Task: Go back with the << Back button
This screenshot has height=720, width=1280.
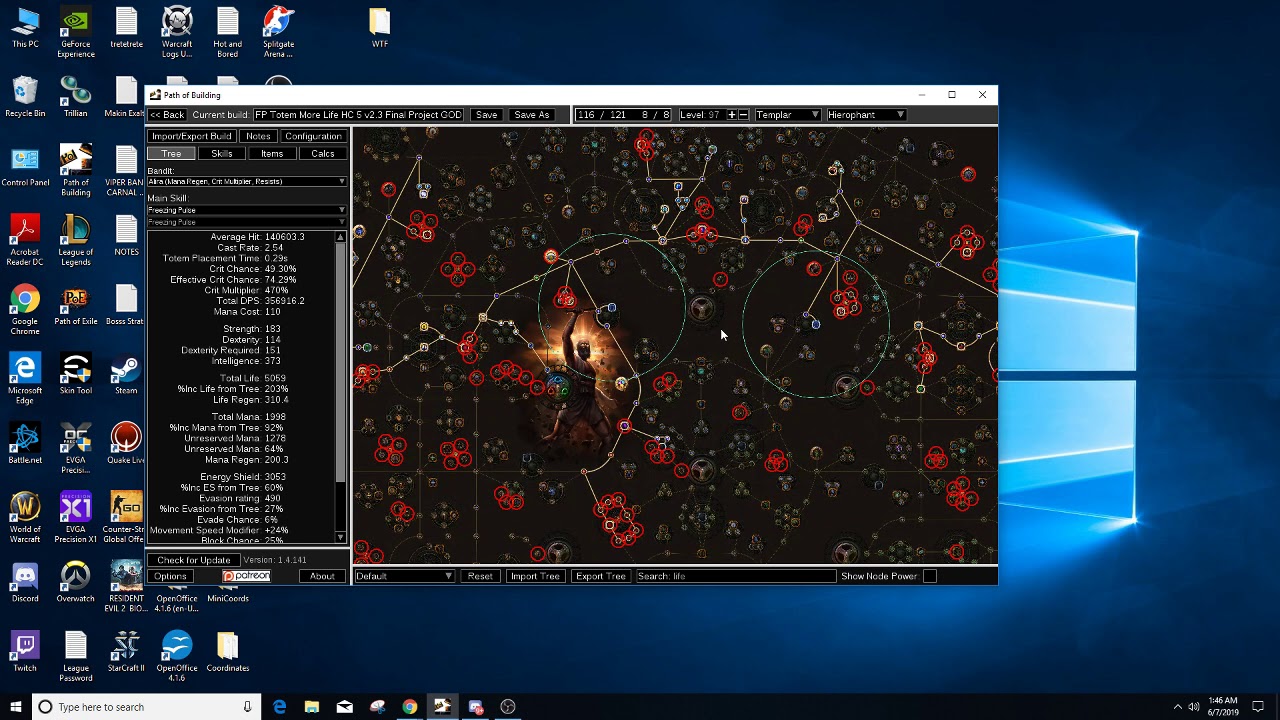Action: (x=168, y=115)
